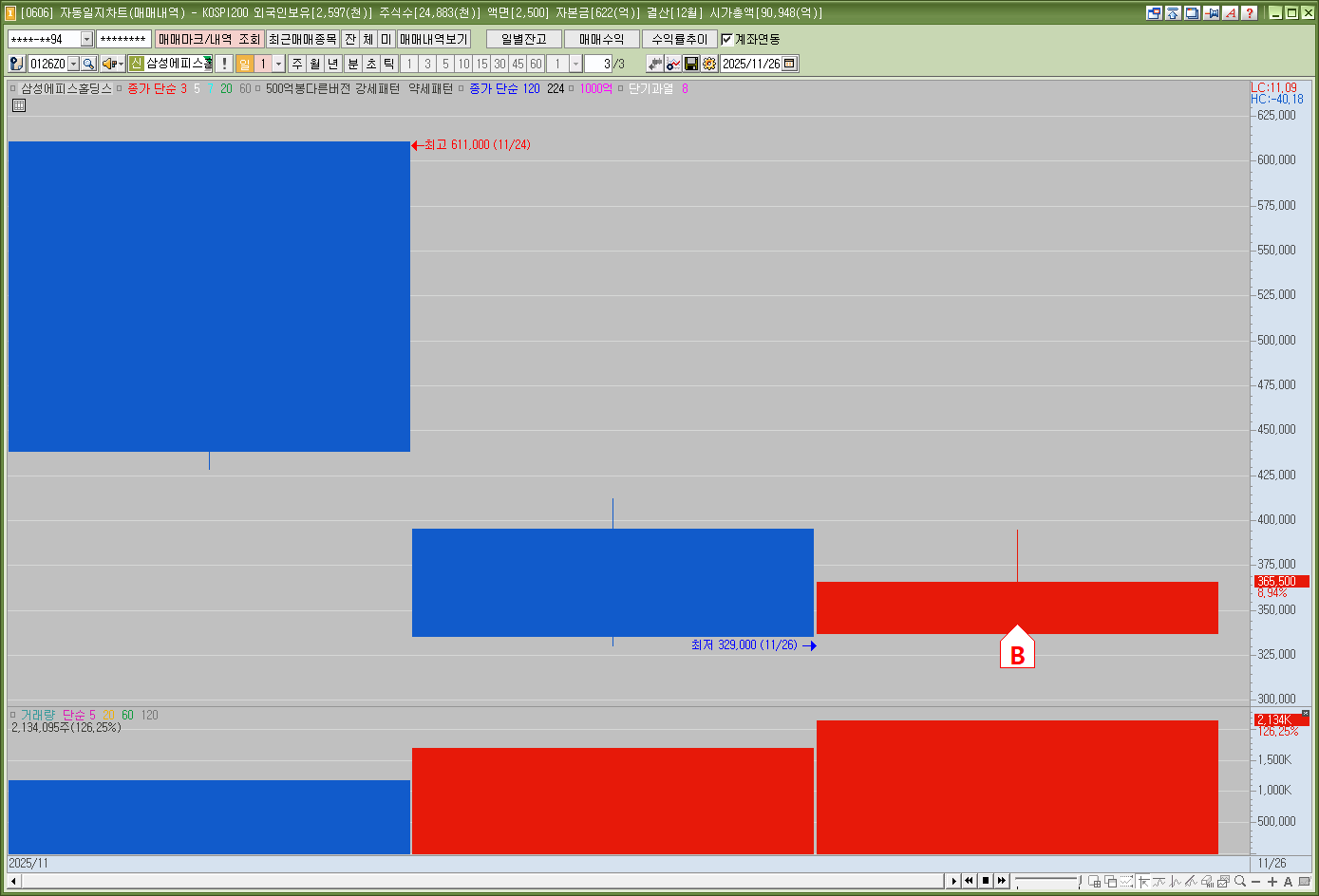Image resolution: width=1319 pixels, height=896 pixels.
Task: Click the 잔 button
Action: coord(350,39)
